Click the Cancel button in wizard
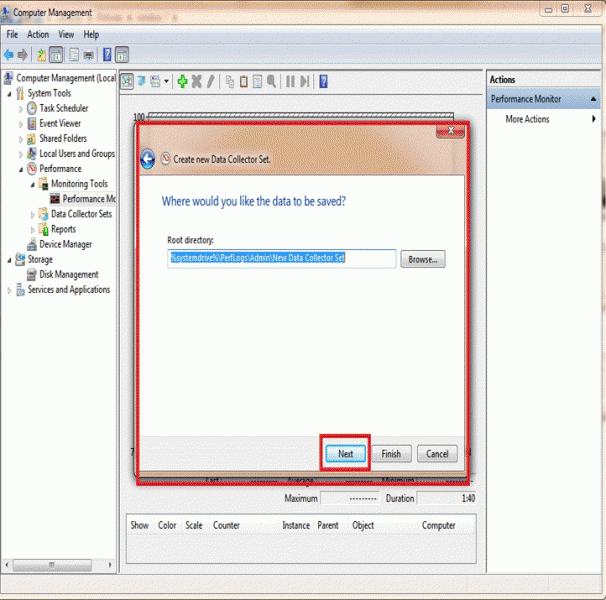Screen dimensions: 606x600 click(x=437, y=453)
